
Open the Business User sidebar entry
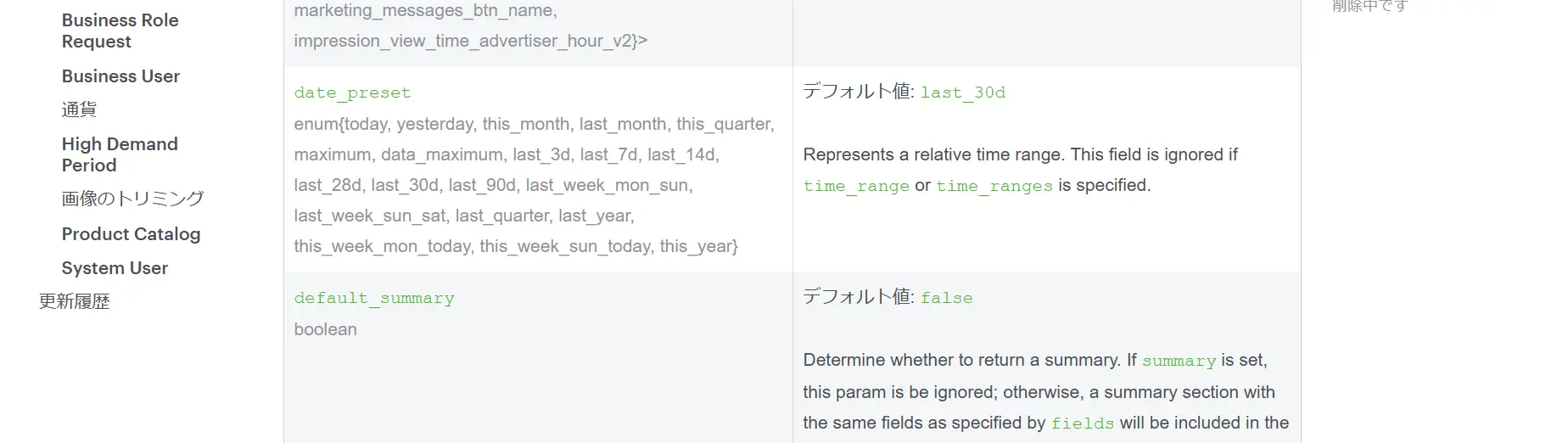(x=120, y=76)
